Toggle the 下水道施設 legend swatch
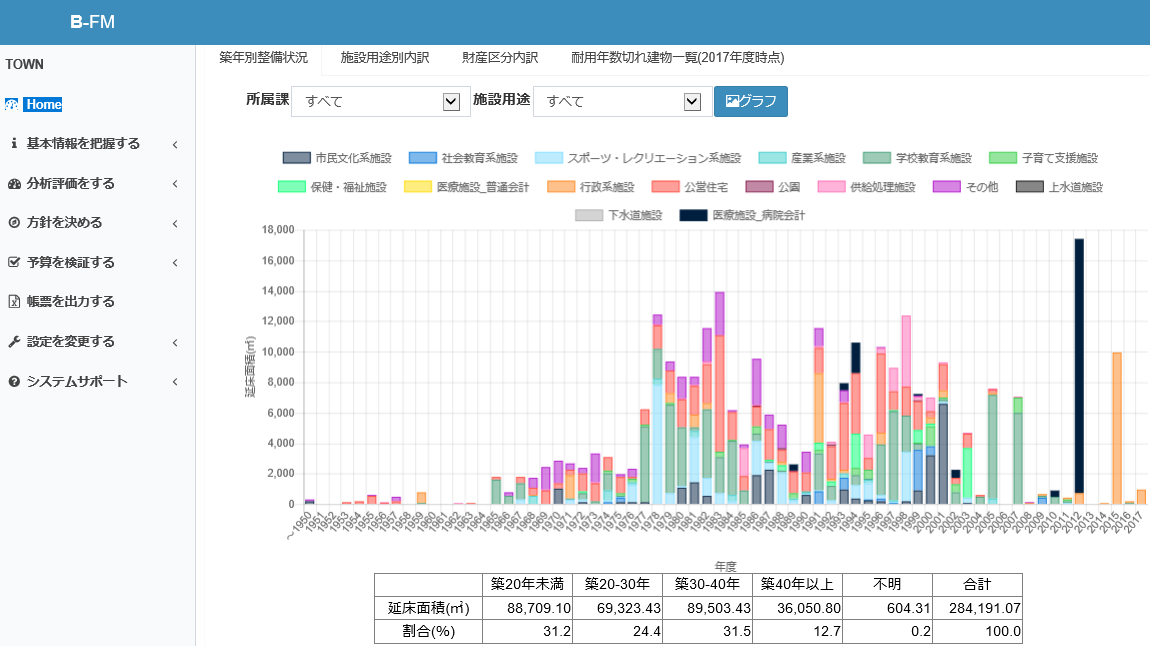 pyautogui.click(x=589, y=215)
